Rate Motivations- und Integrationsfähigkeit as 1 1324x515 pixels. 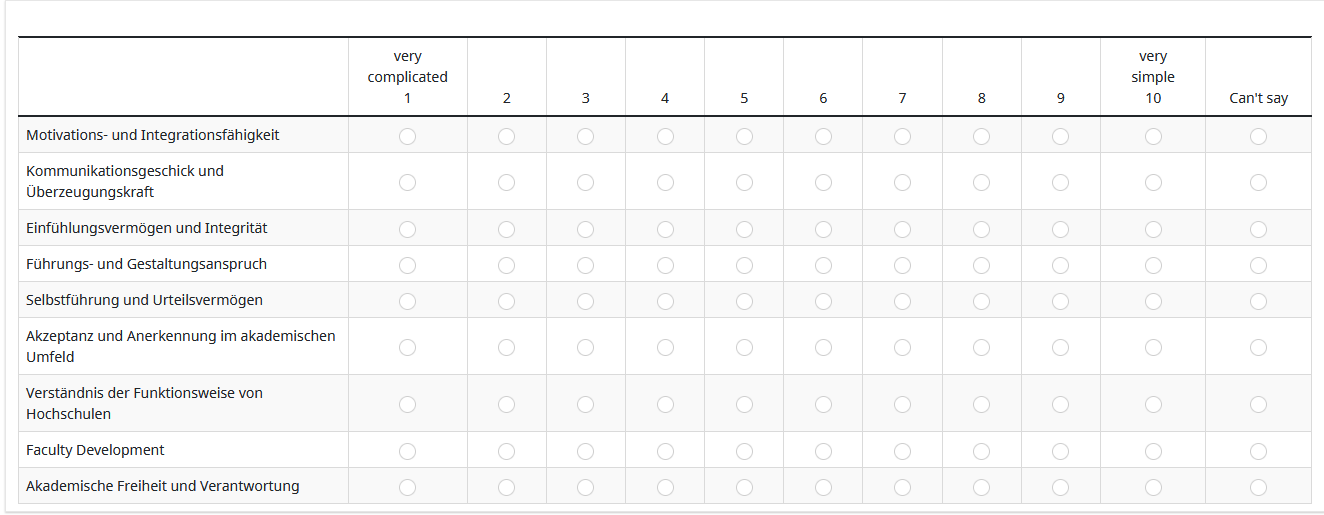pyautogui.click(x=407, y=136)
